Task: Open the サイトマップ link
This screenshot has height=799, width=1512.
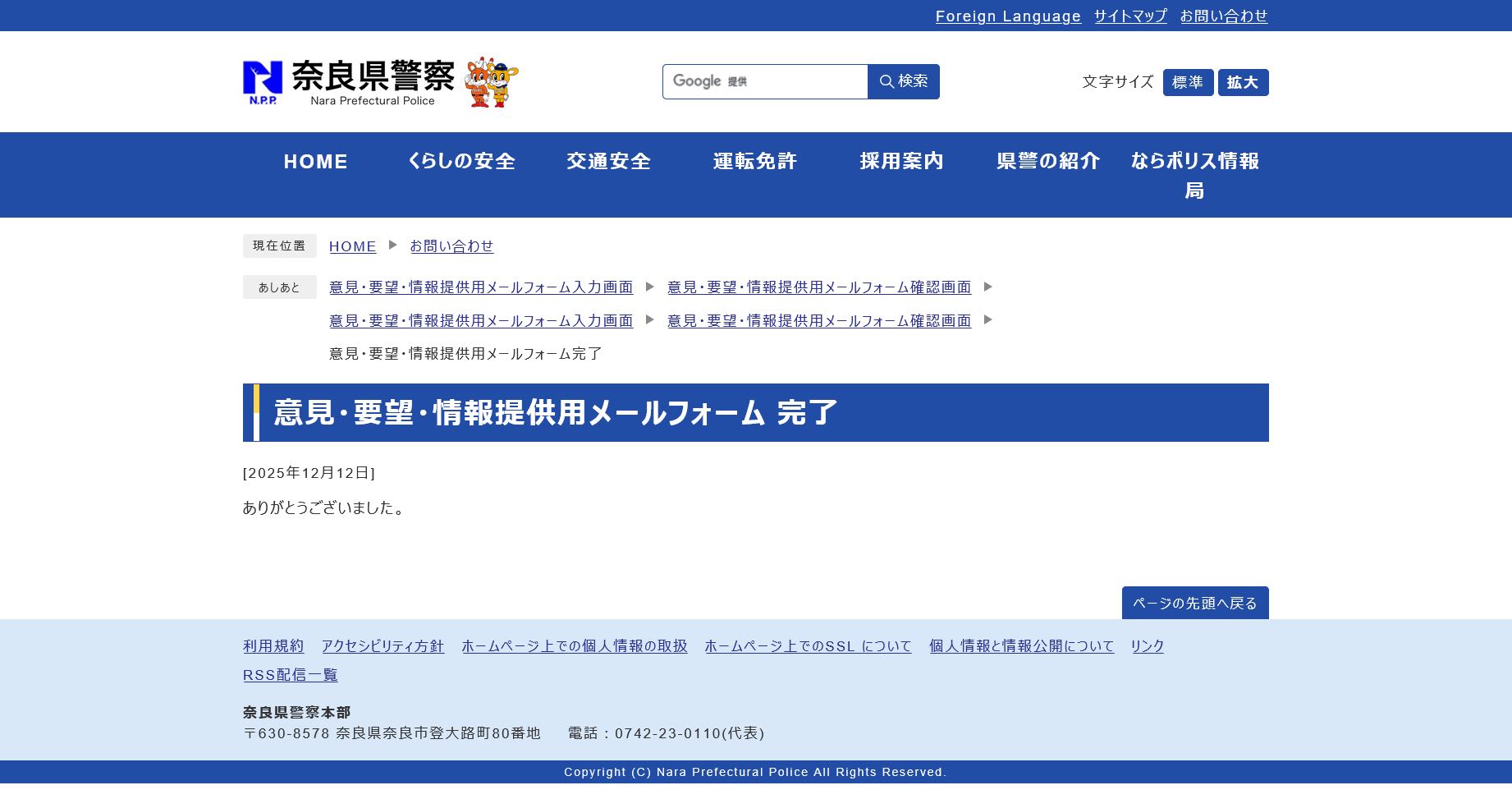Action: click(x=1130, y=16)
